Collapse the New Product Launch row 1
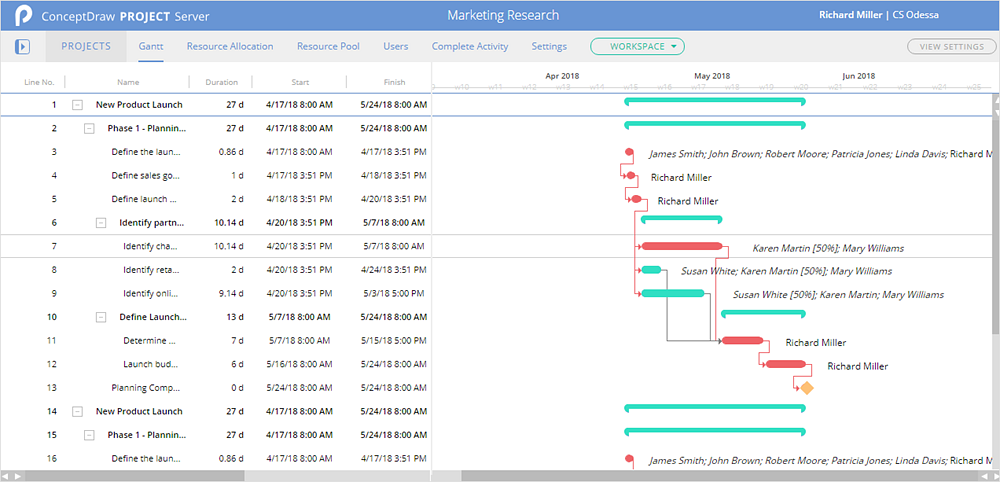Image resolution: width=1000 pixels, height=482 pixels. (x=77, y=104)
